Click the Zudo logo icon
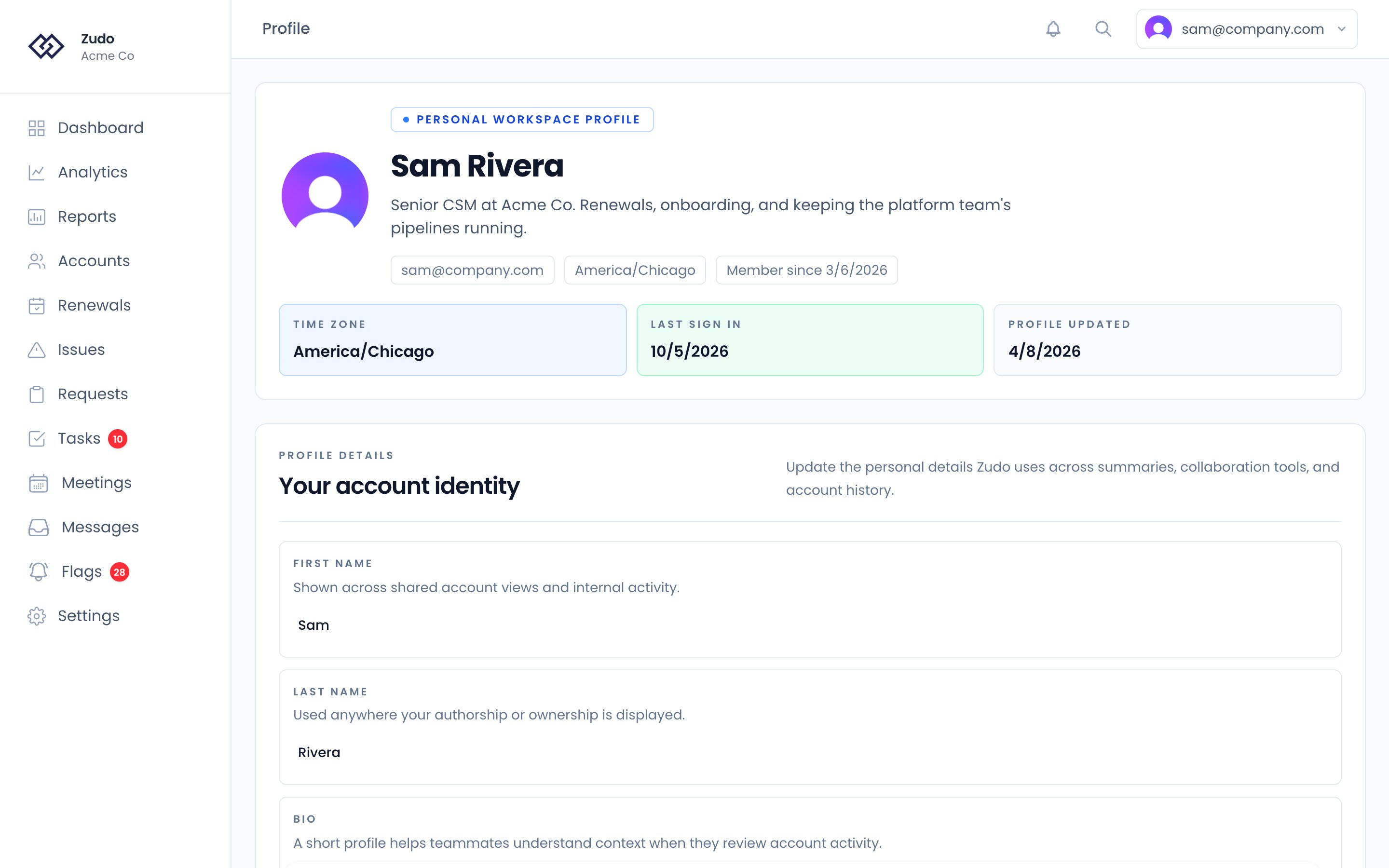 click(x=46, y=46)
